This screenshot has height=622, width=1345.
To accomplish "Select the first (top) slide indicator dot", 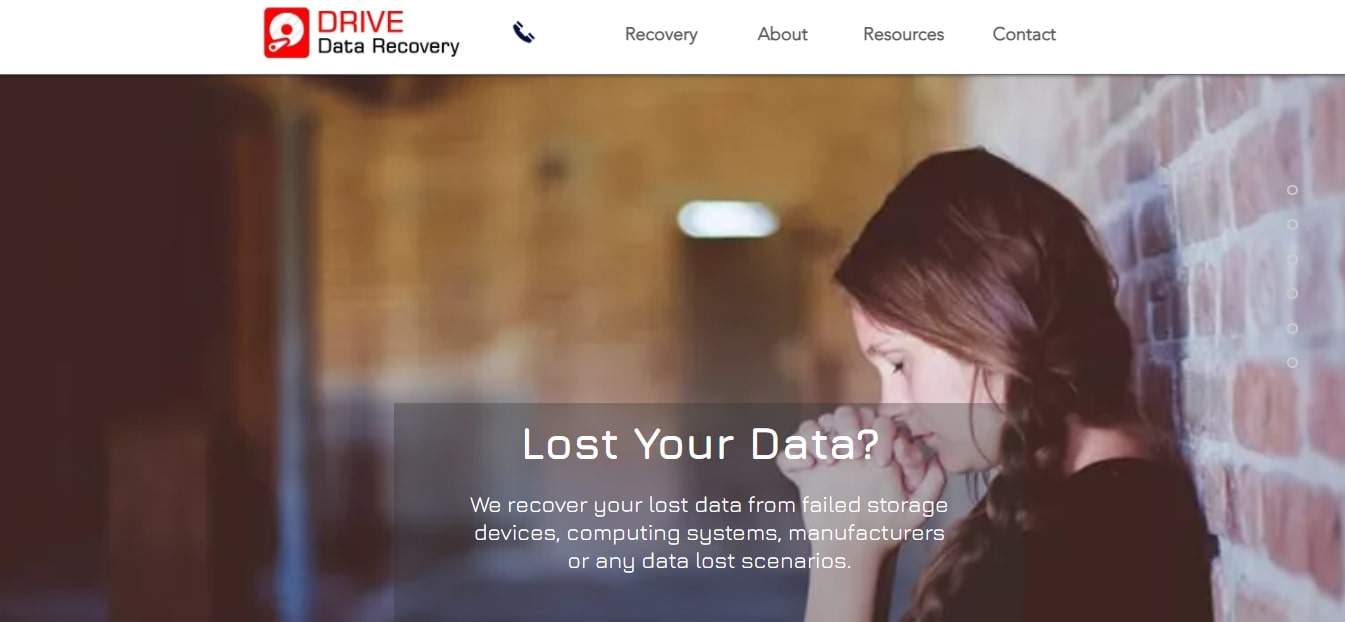I will 1292,190.
